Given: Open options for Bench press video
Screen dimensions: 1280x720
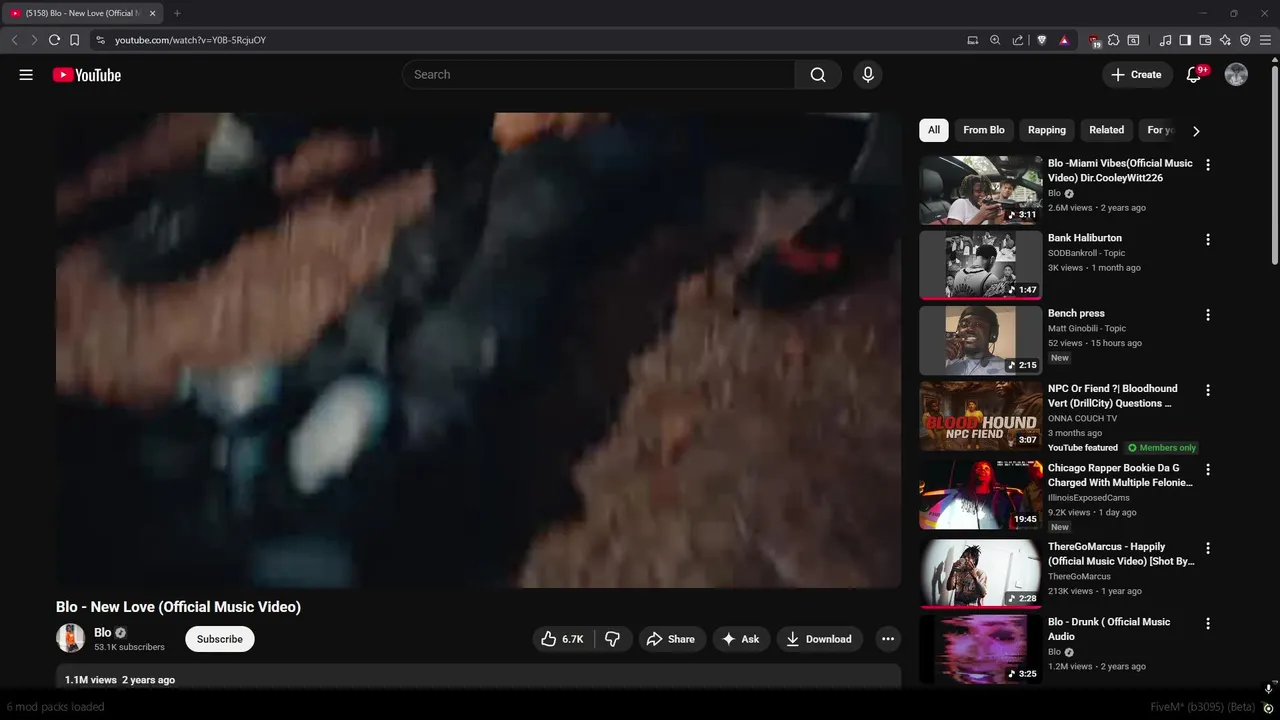Looking at the screenshot, I should (1208, 315).
